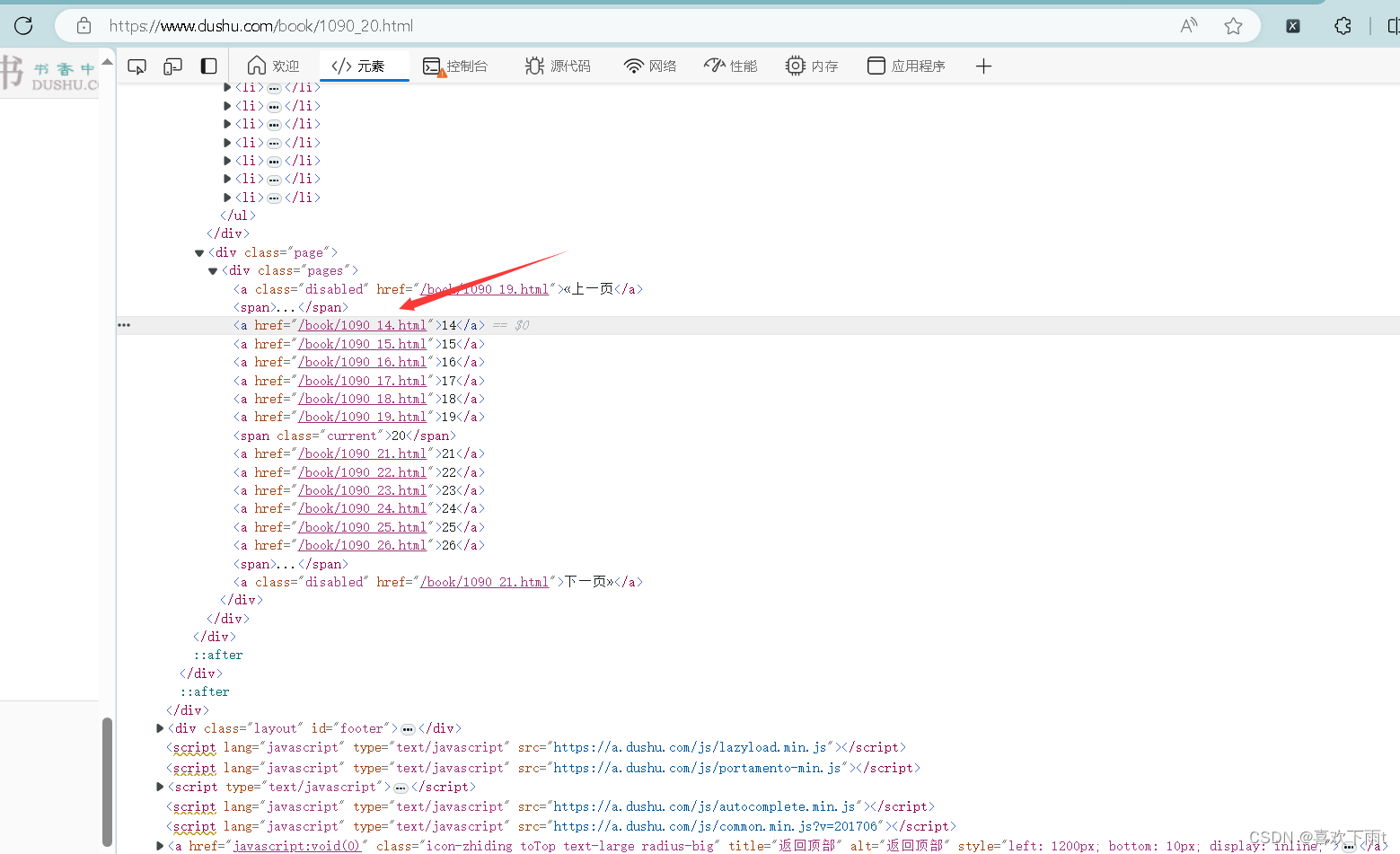The height and width of the screenshot is (854, 1400).
Task: Follow the /book/1090_23.html link
Action: tap(363, 490)
